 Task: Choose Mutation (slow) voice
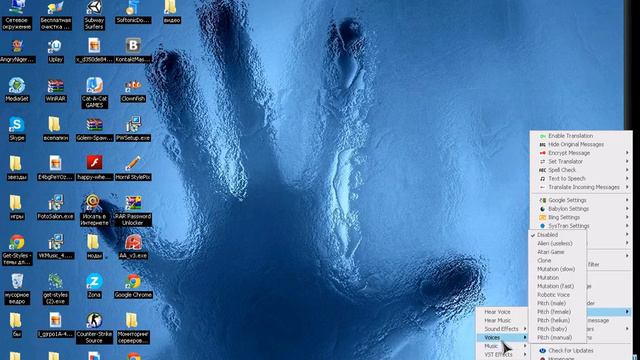(x=557, y=269)
